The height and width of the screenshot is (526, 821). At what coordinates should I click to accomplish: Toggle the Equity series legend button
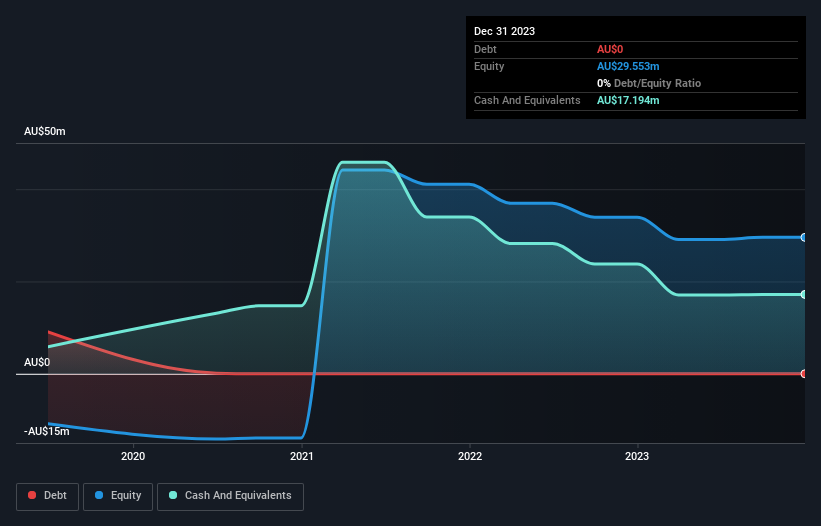pyautogui.click(x=118, y=496)
